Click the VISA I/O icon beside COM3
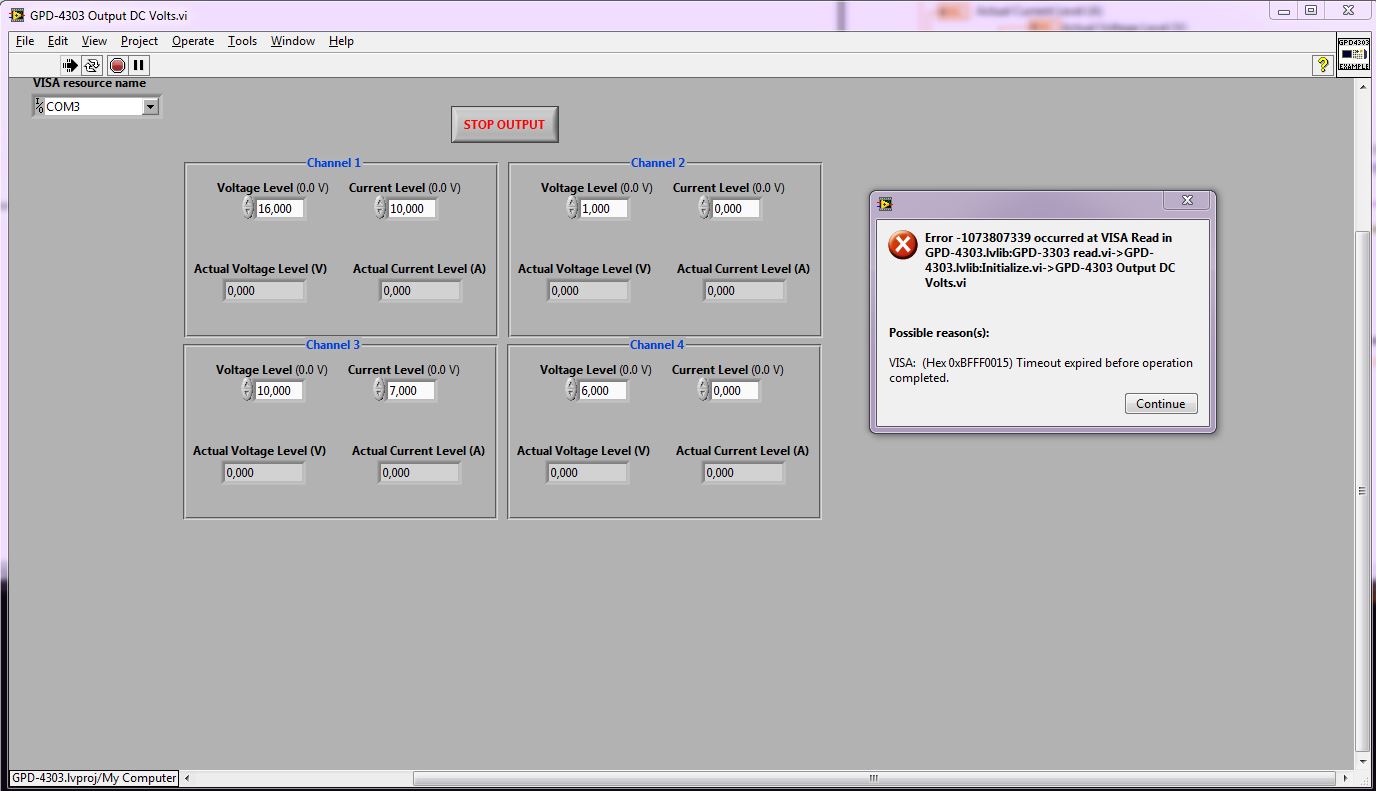 point(39,106)
